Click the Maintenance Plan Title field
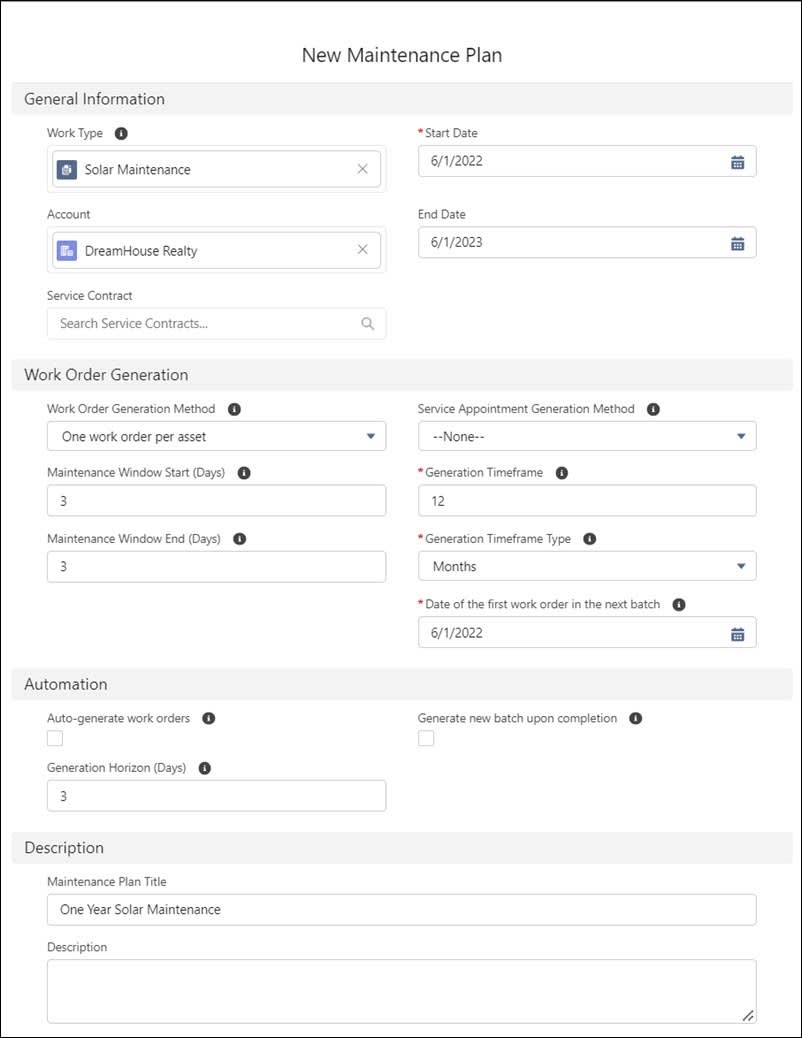 (400, 909)
